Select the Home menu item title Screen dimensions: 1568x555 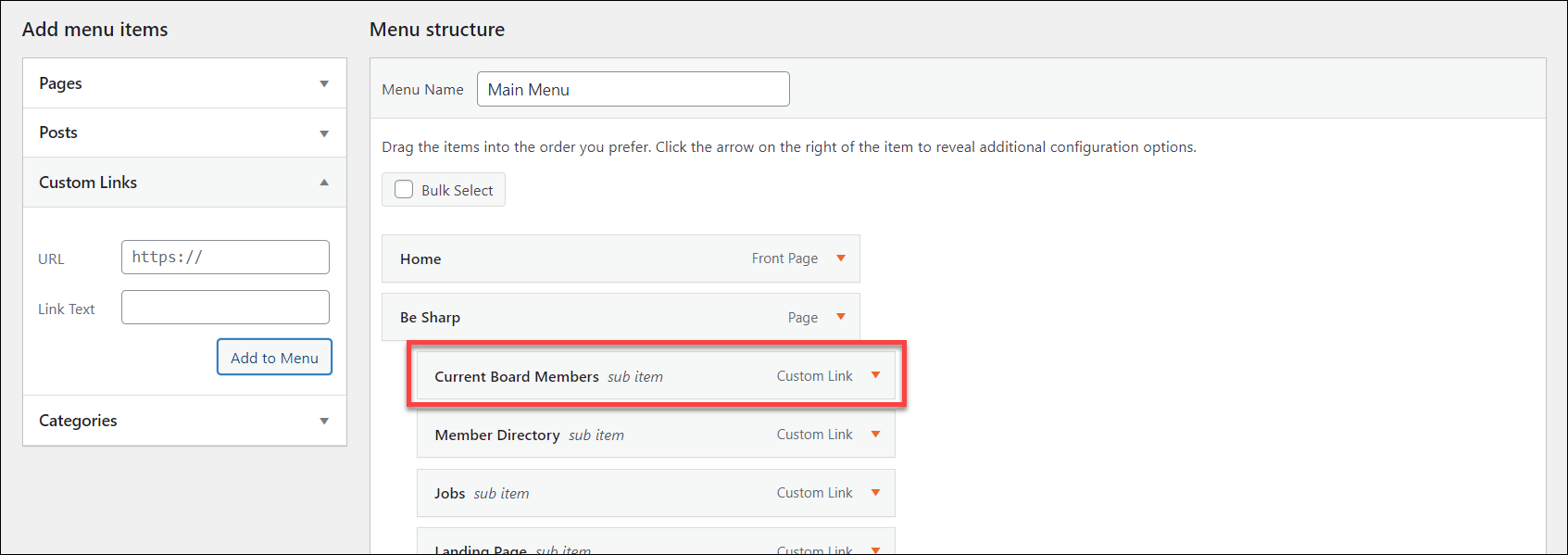tap(420, 259)
